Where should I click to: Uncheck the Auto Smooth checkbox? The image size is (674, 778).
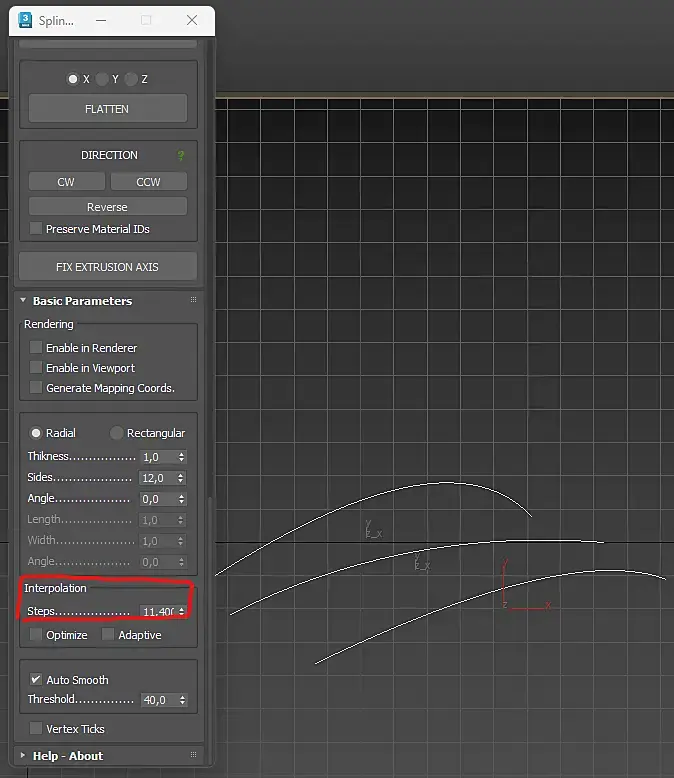[36, 679]
